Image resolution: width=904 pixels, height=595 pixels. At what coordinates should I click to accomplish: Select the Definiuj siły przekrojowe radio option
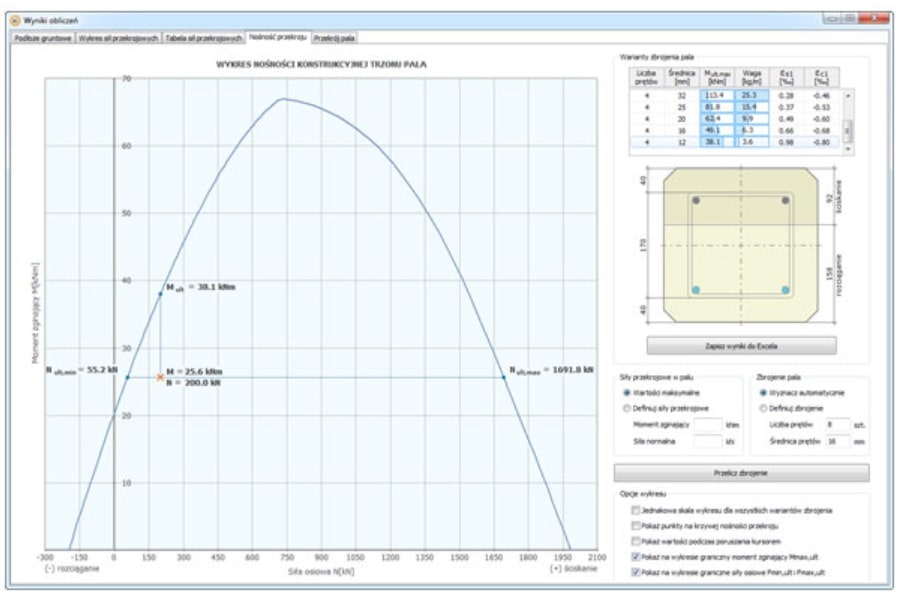click(x=626, y=408)
